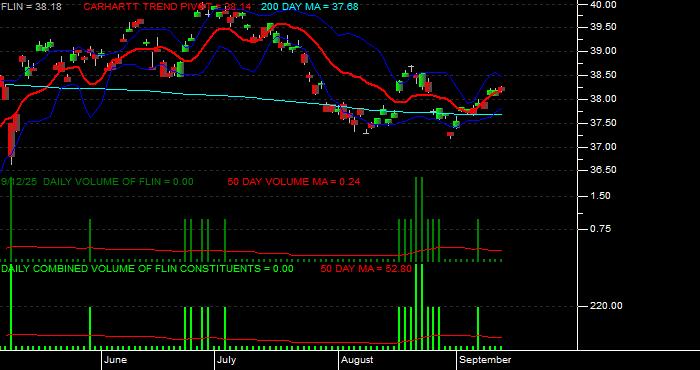
Task: Click the 37.00 price axis value
Action: 604,147
